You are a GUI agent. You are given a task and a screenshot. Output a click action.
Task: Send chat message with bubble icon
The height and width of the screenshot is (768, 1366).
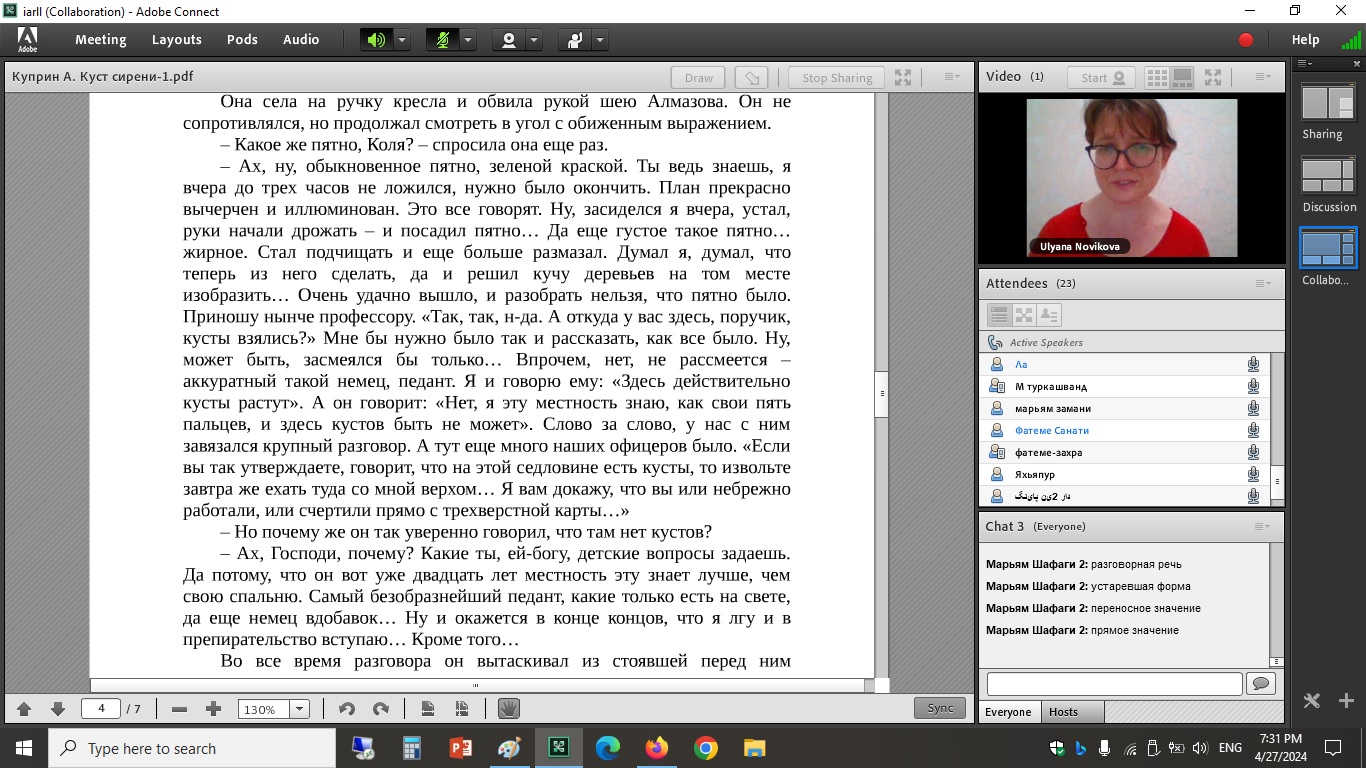point(1260,683)
